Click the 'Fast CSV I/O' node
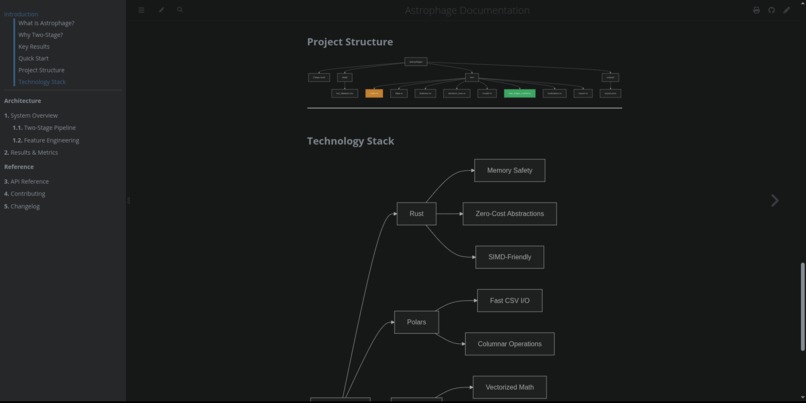Viewport: 806px width, 403px height. click(x=509, y=300)
